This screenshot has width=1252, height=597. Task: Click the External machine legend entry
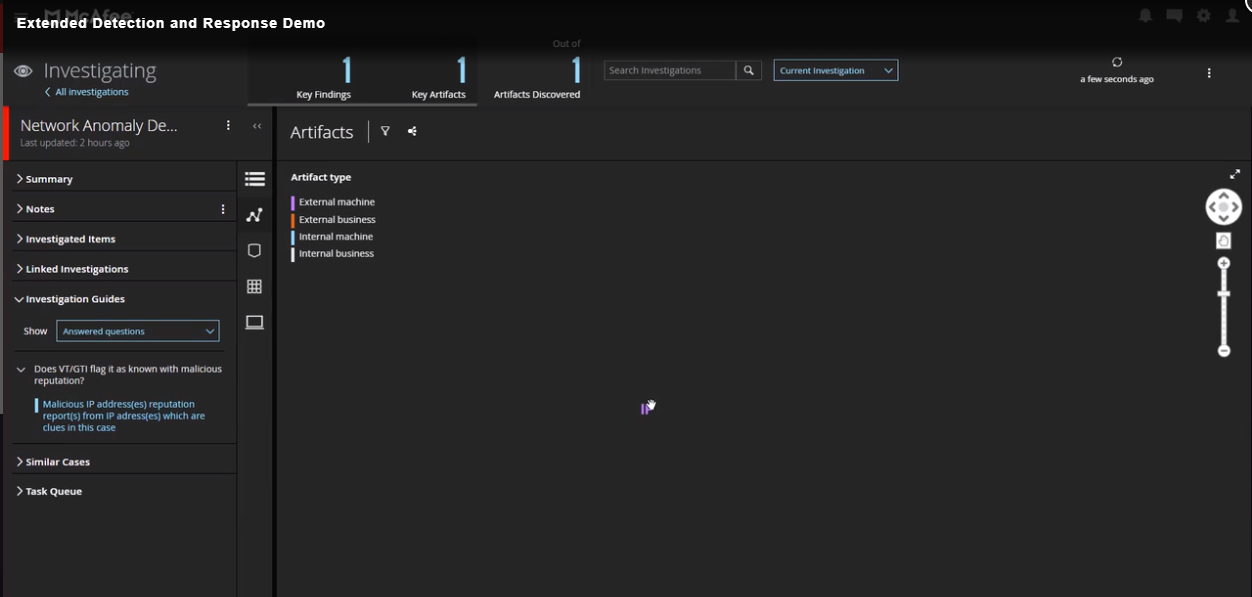(x=334, y=202)
